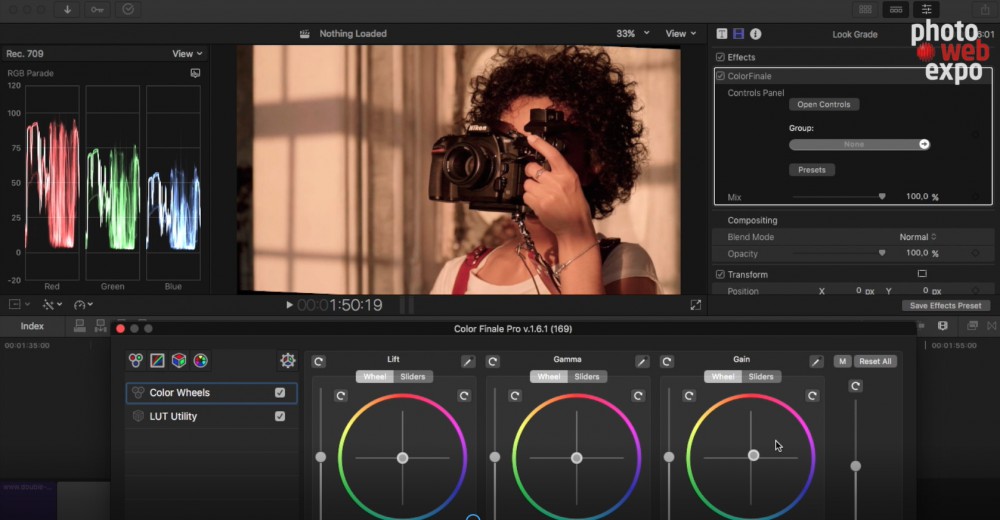Viewport: 1000px width, 520px height.
Task: Switch Gain to Sliders tab
Action: point(761,377)
